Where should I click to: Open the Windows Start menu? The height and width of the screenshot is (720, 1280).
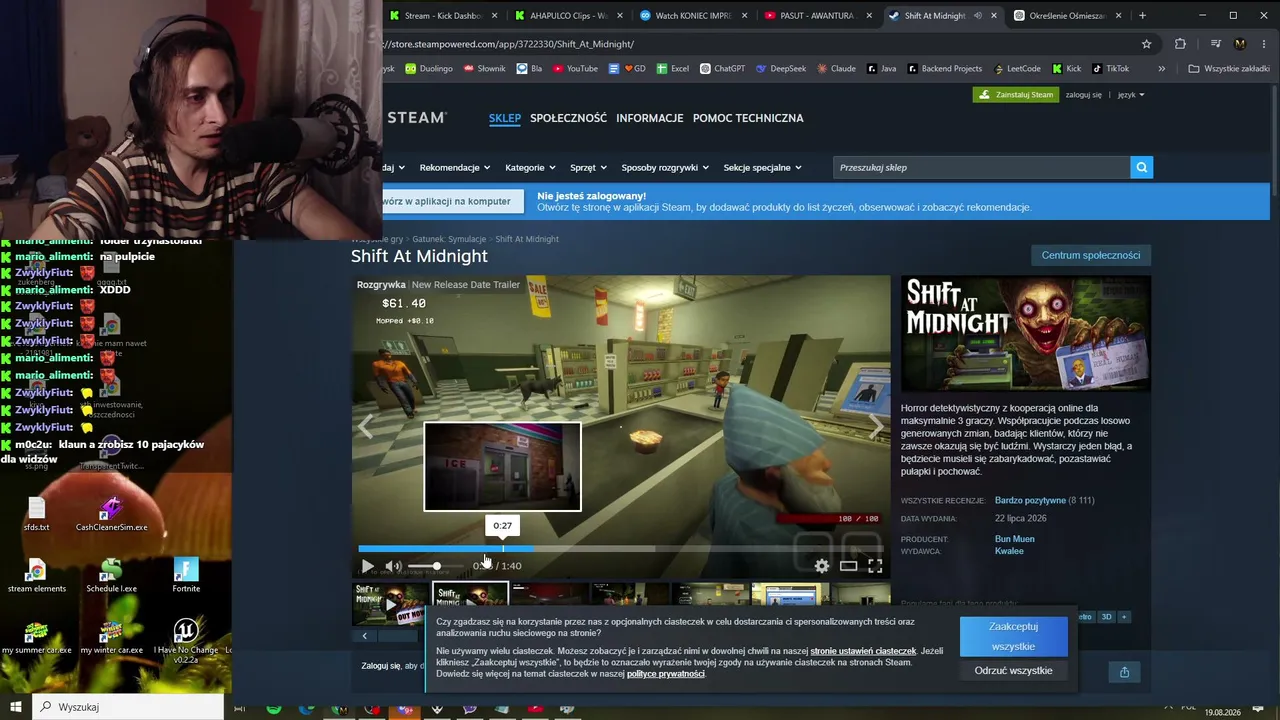point(16,707)
